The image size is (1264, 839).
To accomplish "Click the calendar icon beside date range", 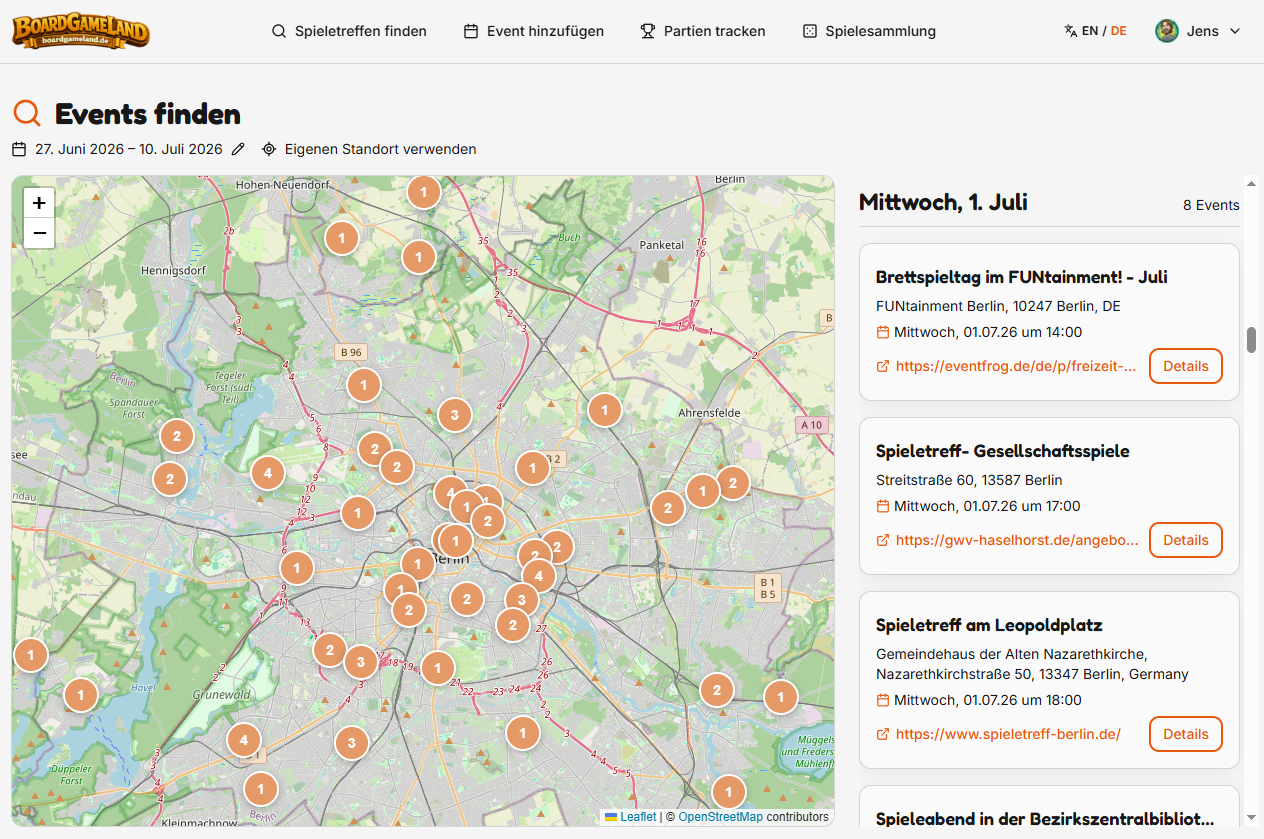I will click(x=19, y=149).
